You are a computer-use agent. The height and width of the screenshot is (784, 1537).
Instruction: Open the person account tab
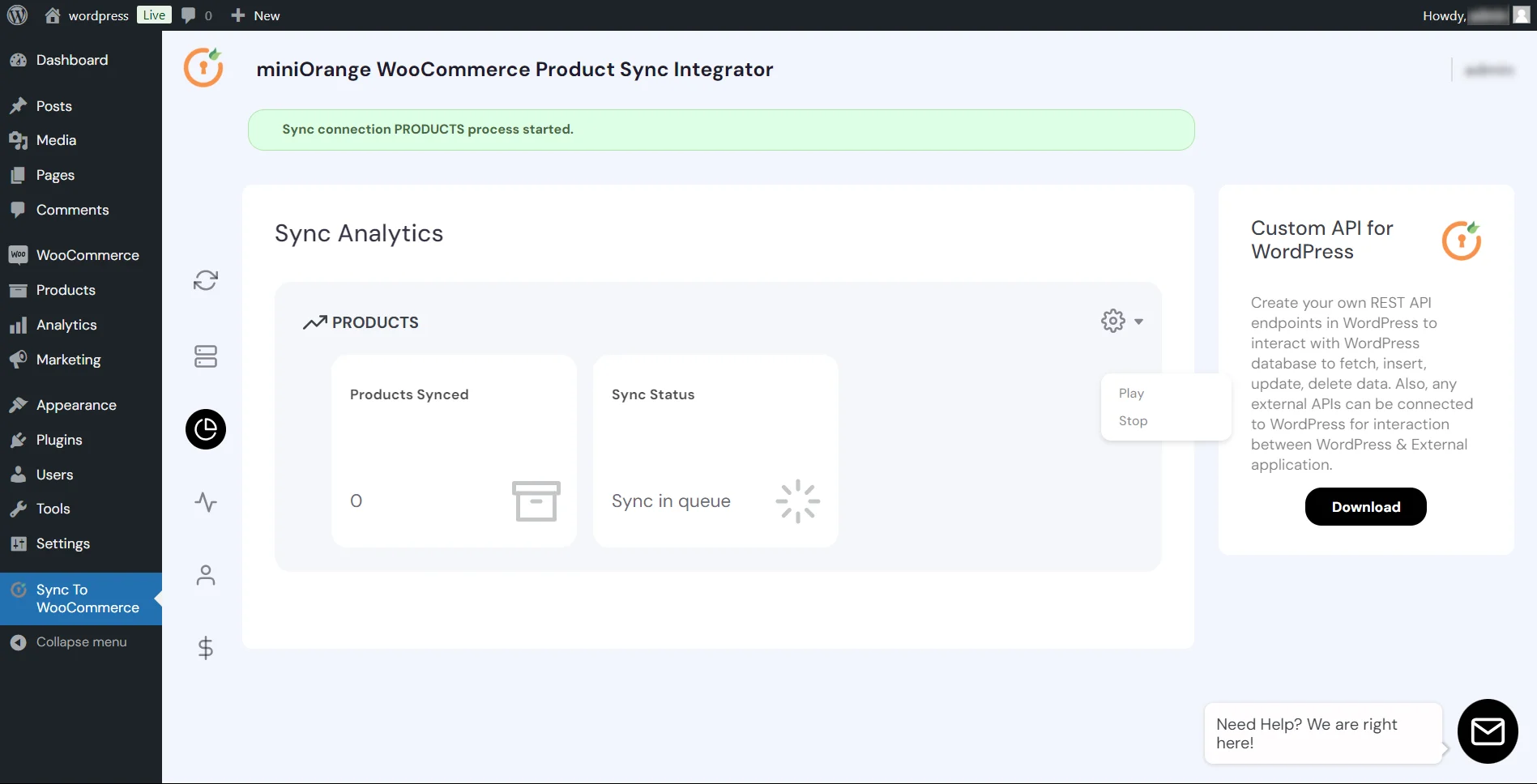coord(206,575)
